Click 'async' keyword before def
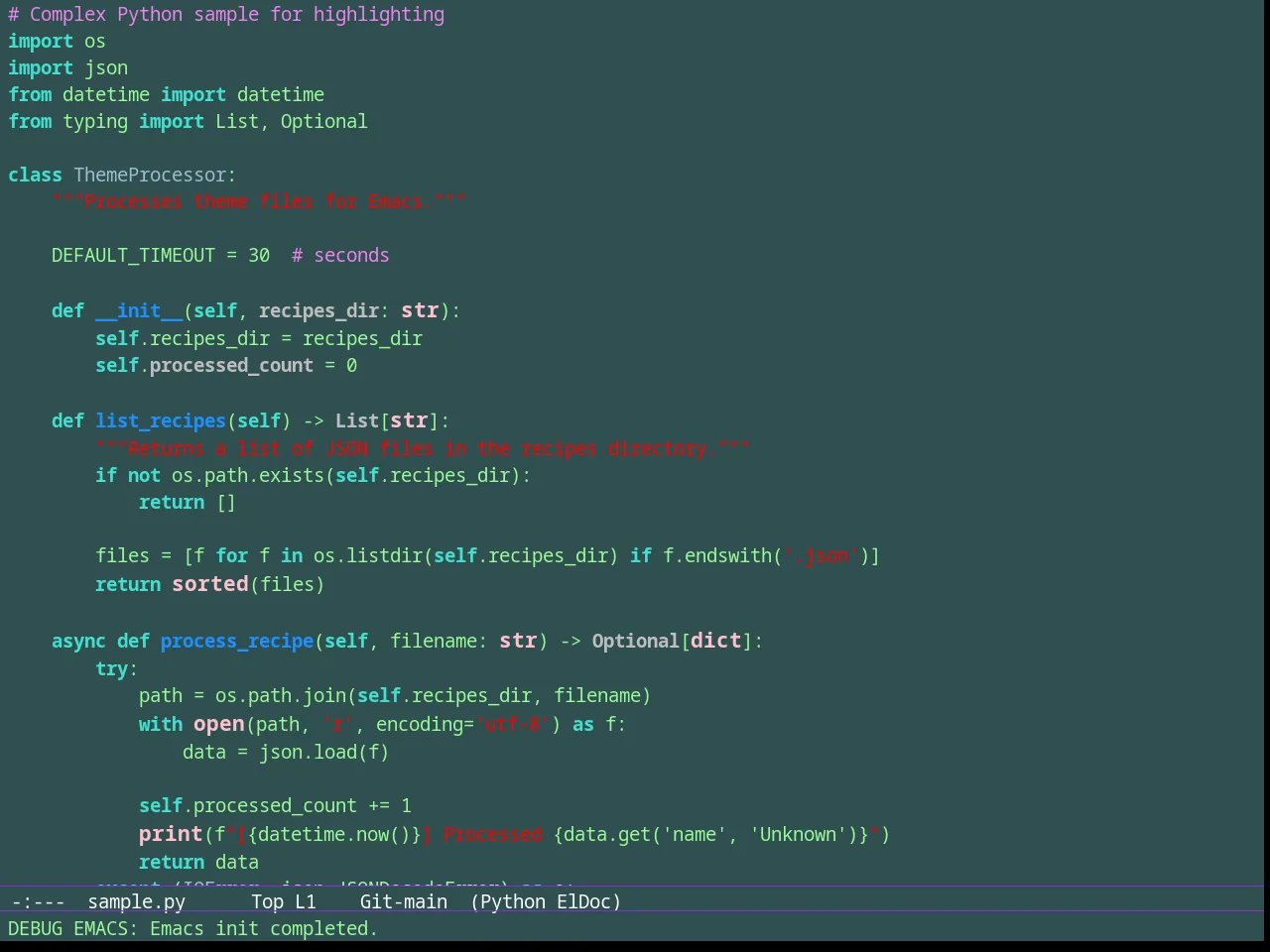 [78, 641]
